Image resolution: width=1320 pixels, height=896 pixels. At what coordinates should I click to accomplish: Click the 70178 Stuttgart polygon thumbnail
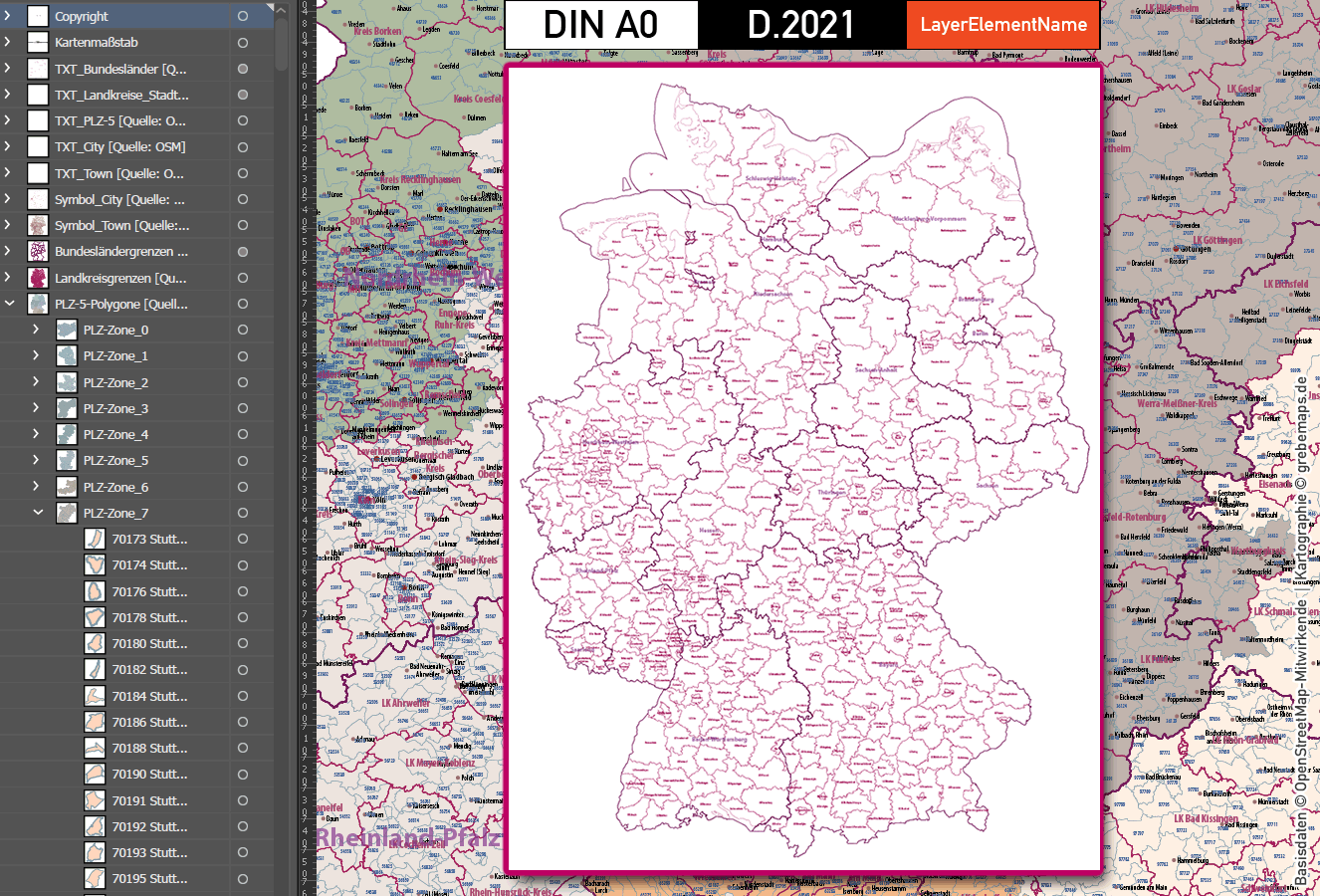point(94,617)
